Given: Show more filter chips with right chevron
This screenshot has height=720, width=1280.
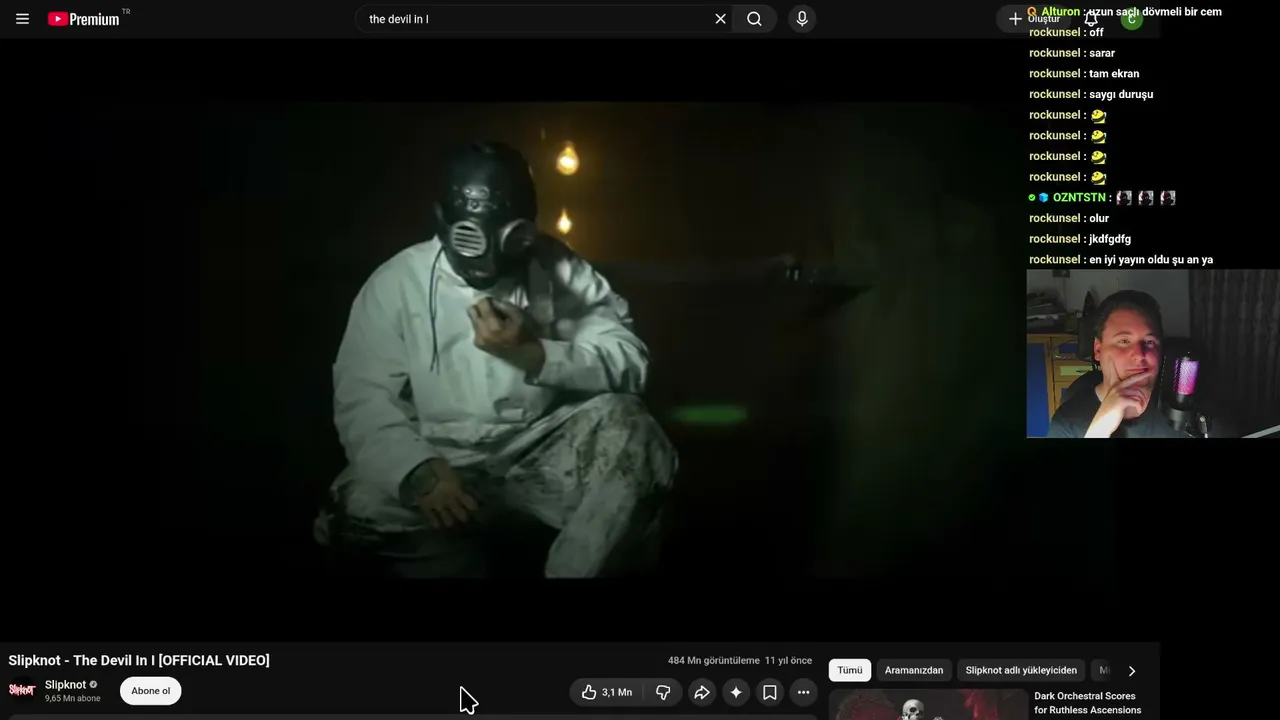Looking at the screenshot, I should point(1132,671).
